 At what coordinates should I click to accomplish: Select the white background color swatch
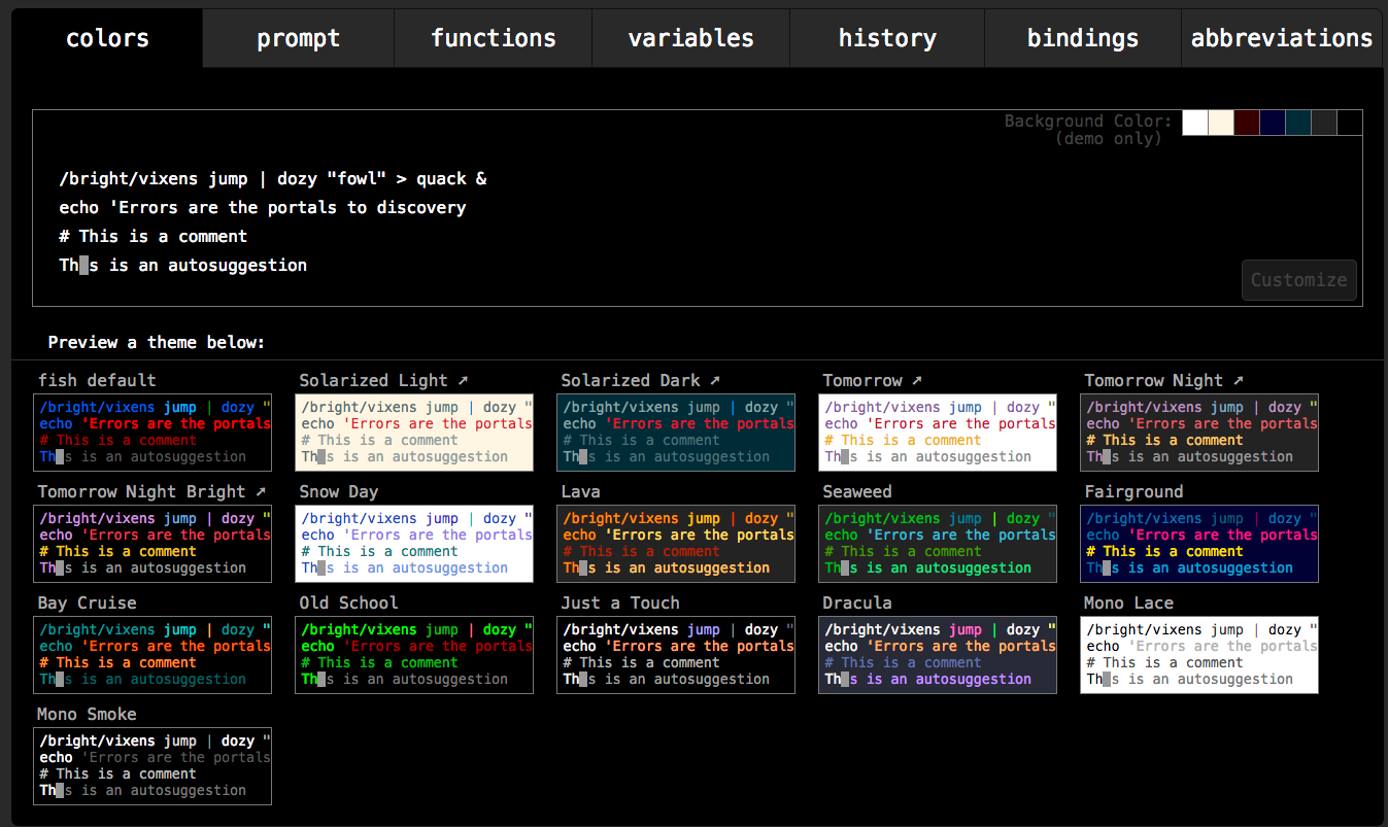coord(1194,122)
